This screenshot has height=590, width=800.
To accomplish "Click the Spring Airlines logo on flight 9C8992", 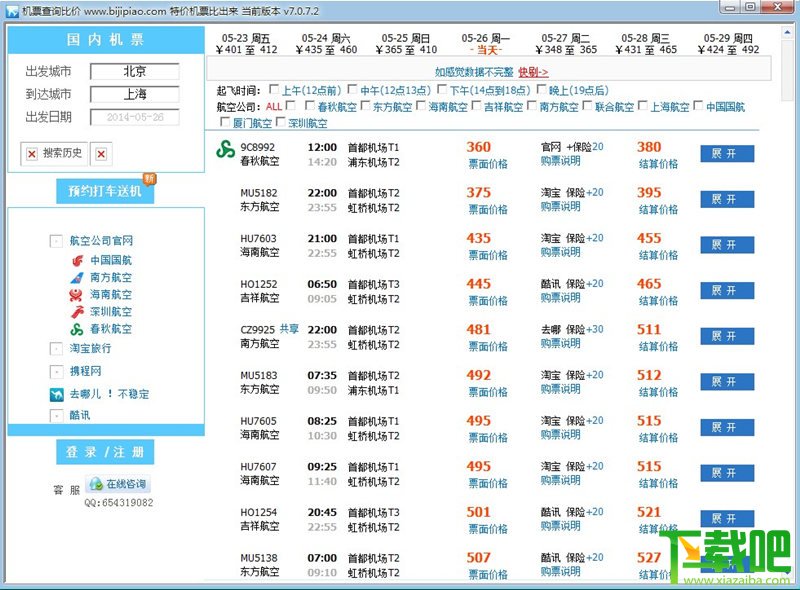I will [225, 150].
